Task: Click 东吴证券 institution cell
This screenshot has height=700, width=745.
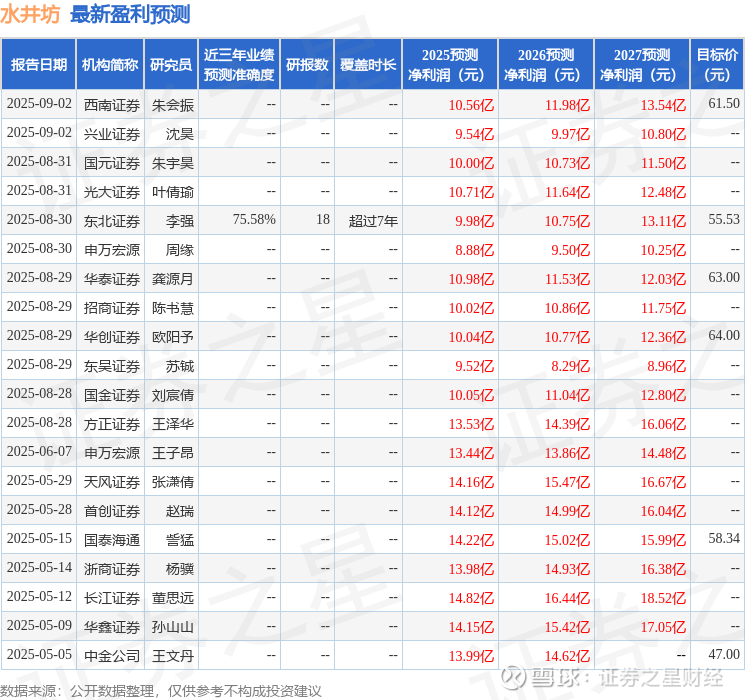Action: (x=112, y=366)
